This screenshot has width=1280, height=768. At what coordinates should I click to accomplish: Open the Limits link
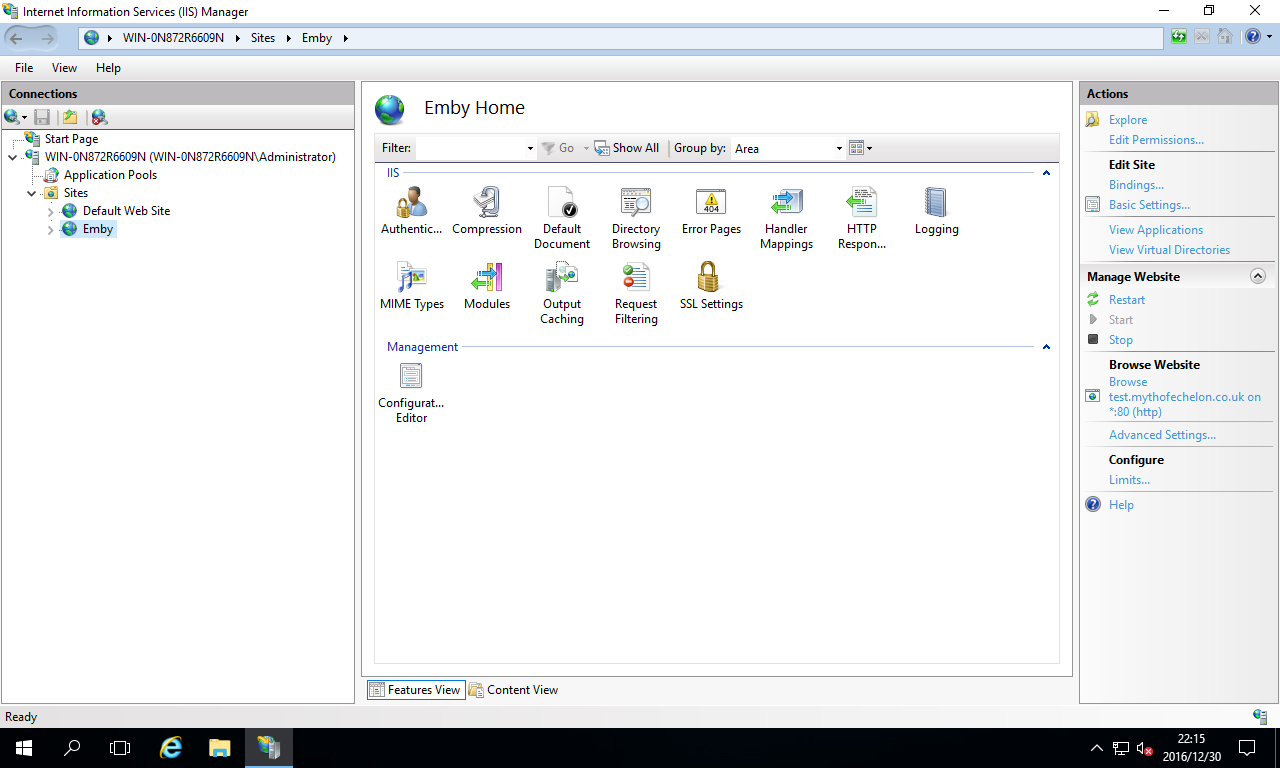(x=1129, y=480)
